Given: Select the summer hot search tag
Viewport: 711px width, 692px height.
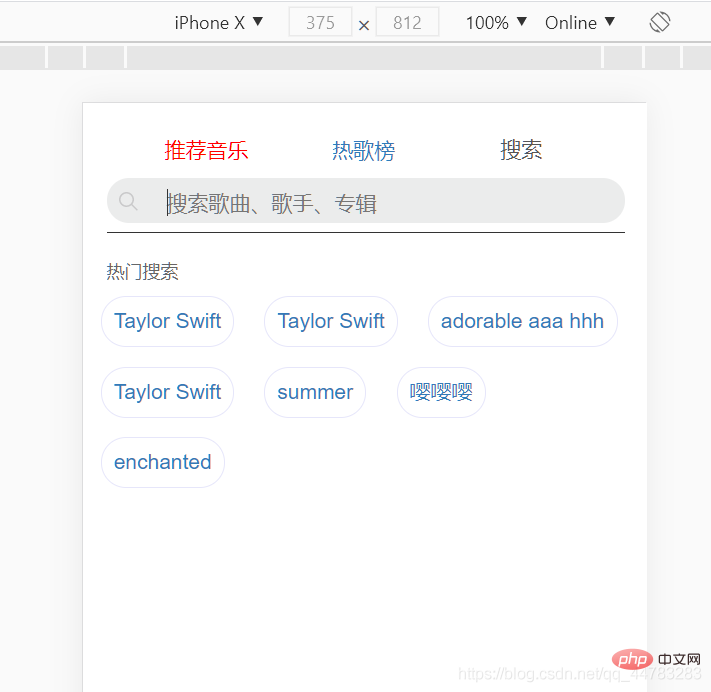Looking at the screenshot, I should click(315, 392).
